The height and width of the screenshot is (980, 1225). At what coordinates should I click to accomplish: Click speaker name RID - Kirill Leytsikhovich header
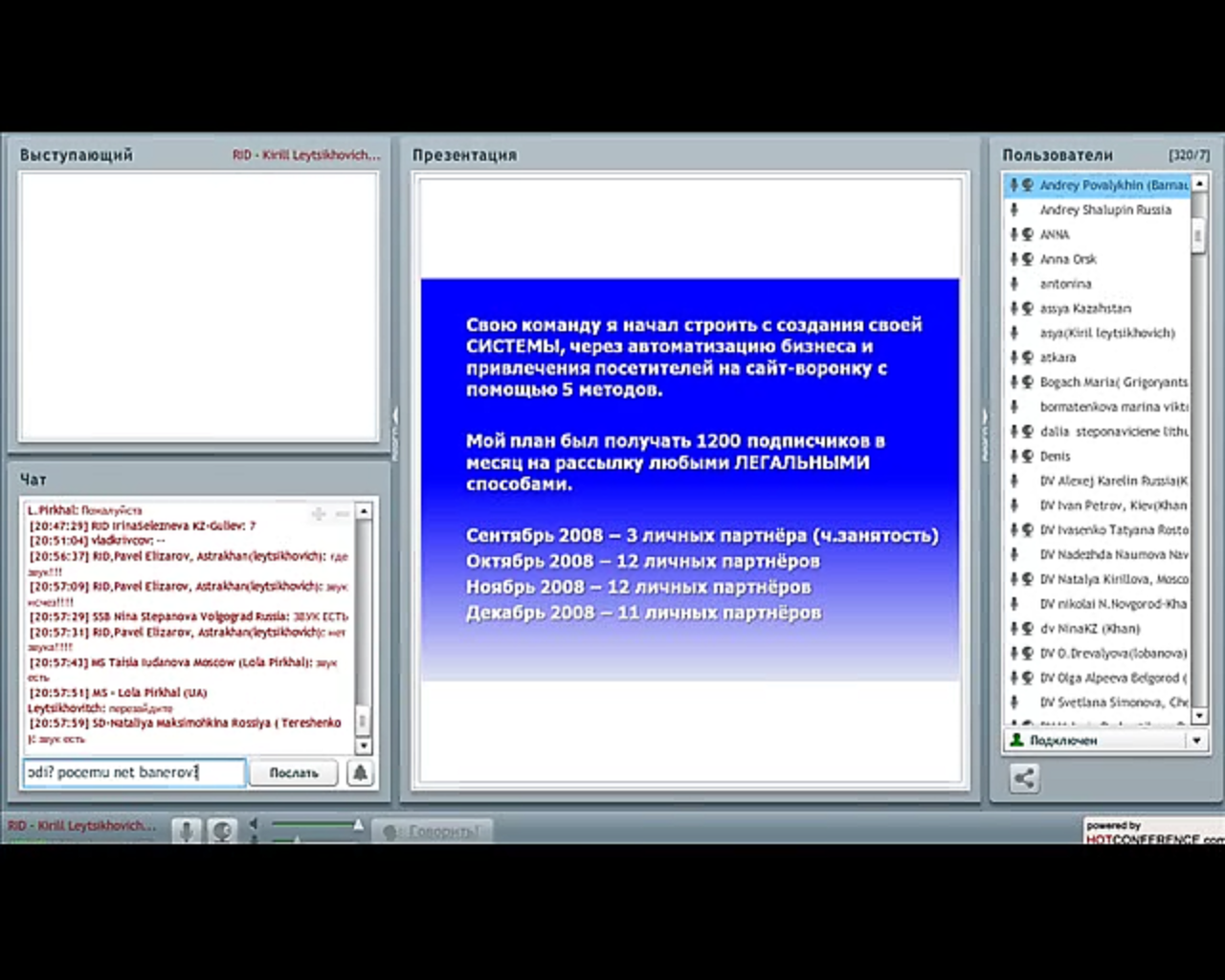[306, 155]
